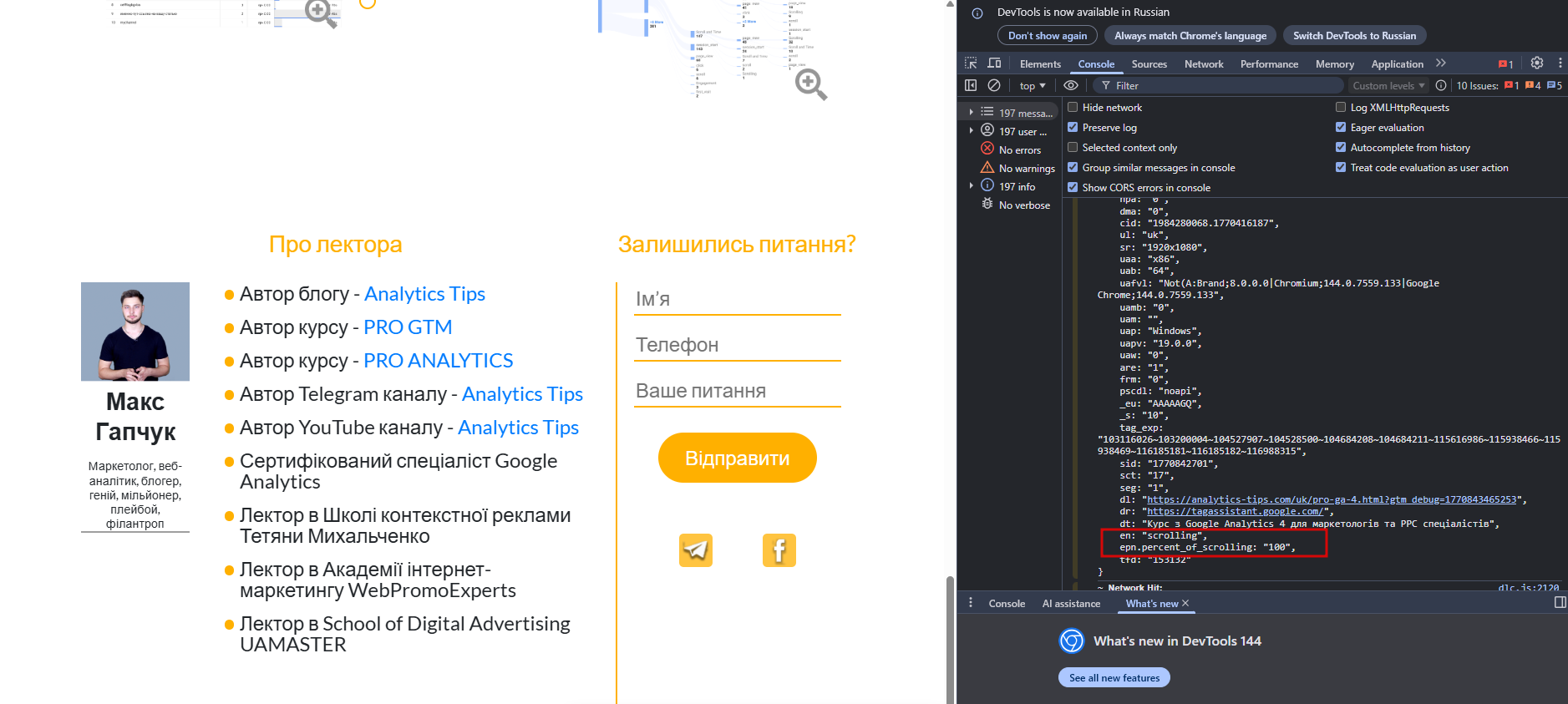Close the What's new drawer tab
The height and width of the screenshot is (704, 1568).
1185,603
